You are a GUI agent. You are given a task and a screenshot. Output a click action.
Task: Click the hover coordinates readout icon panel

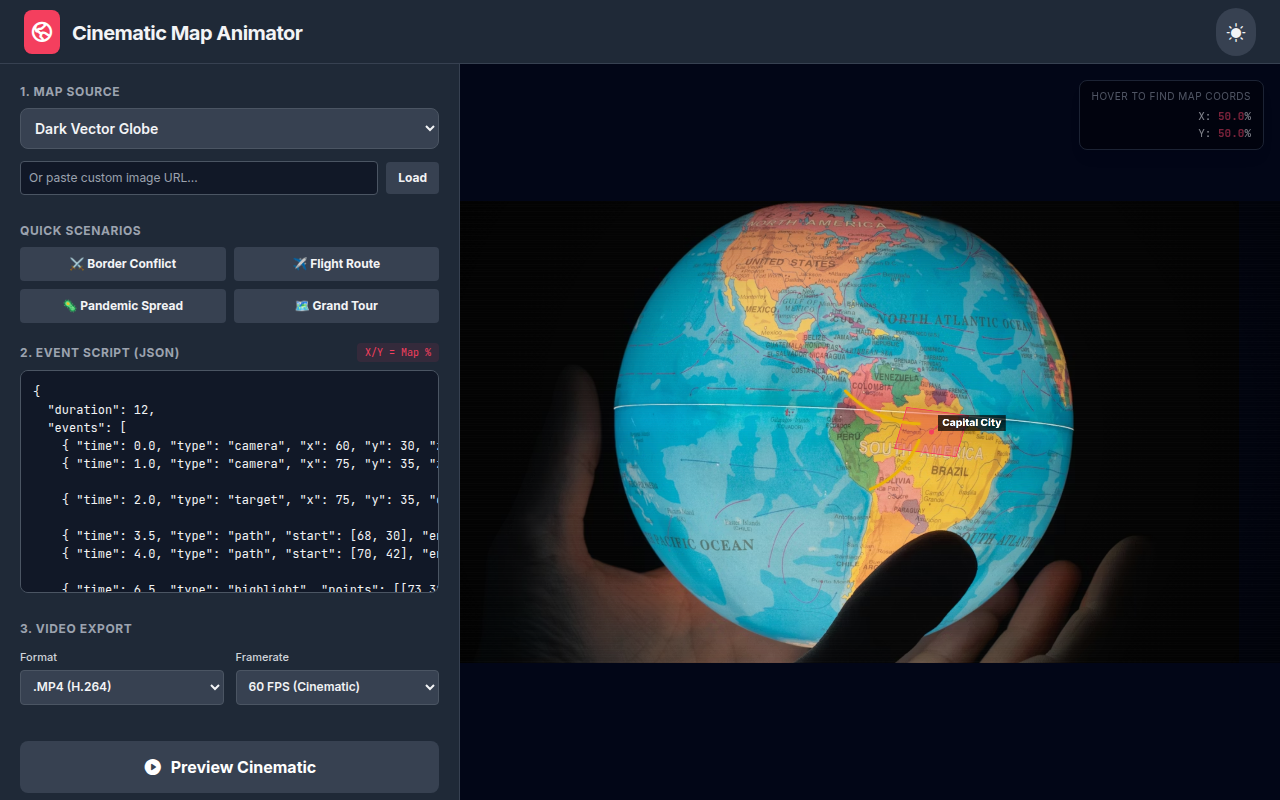pos(1170,114)
